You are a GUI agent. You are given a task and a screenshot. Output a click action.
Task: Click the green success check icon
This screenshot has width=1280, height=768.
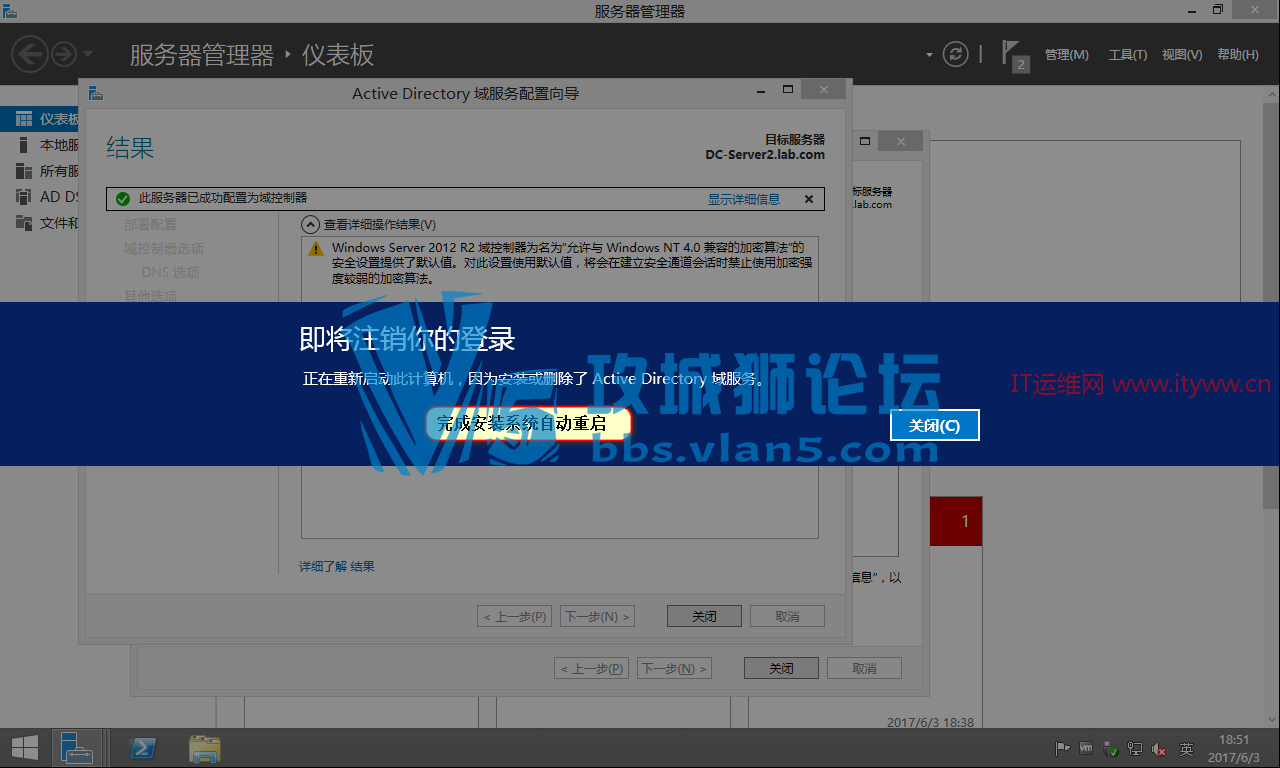point(123,199)
